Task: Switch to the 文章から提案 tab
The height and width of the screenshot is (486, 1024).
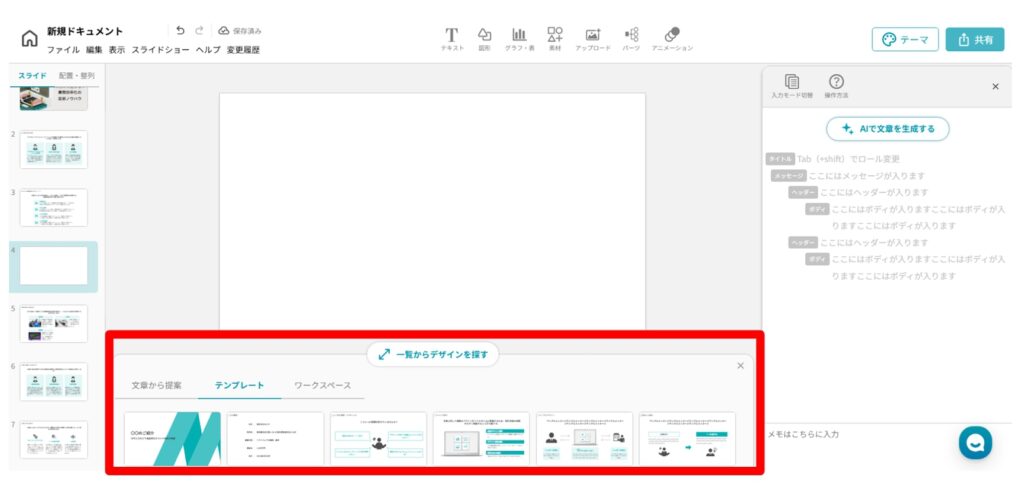Action: tap(157, 385)
